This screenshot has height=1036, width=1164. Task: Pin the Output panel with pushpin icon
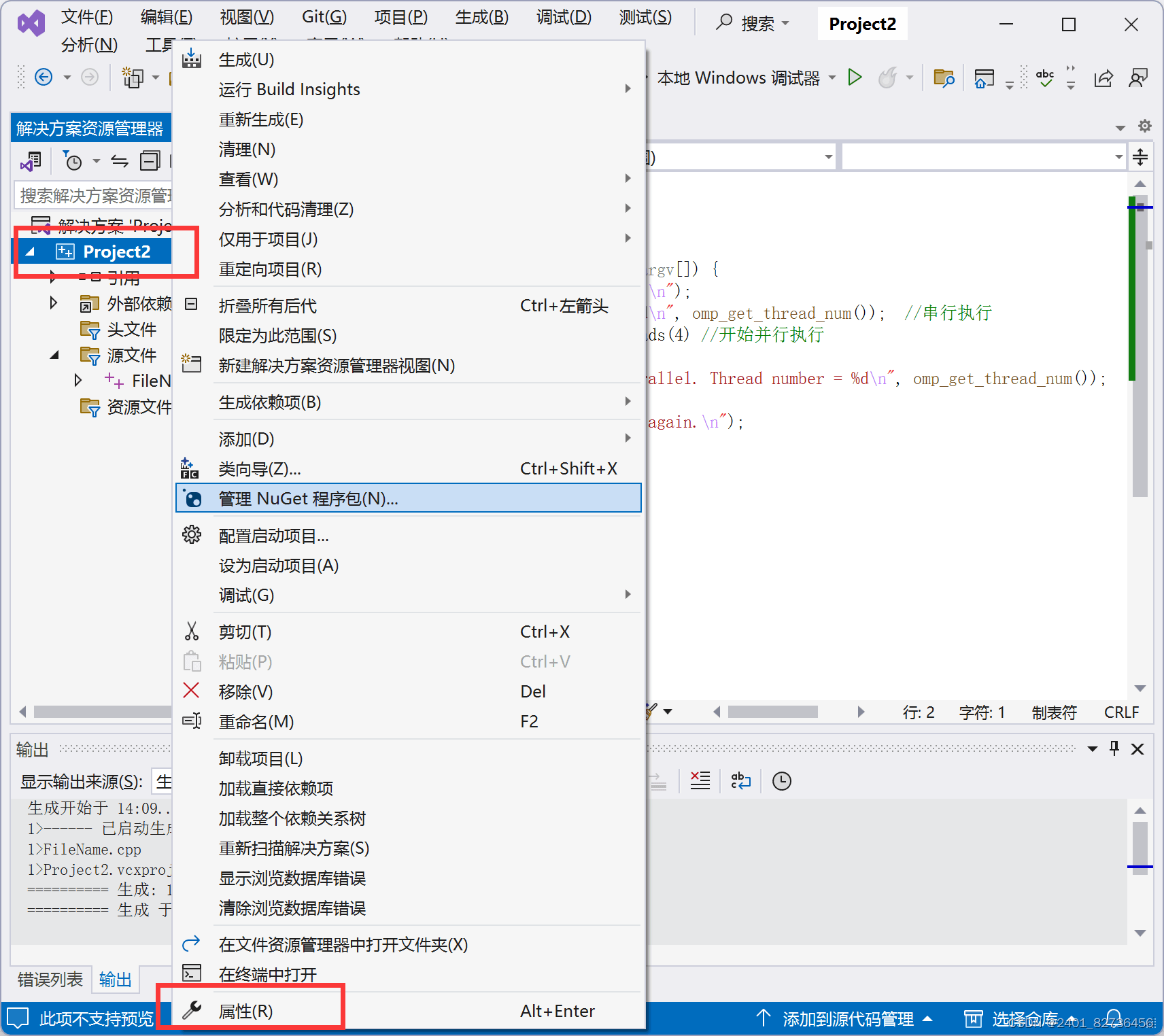click(1114, 748)
